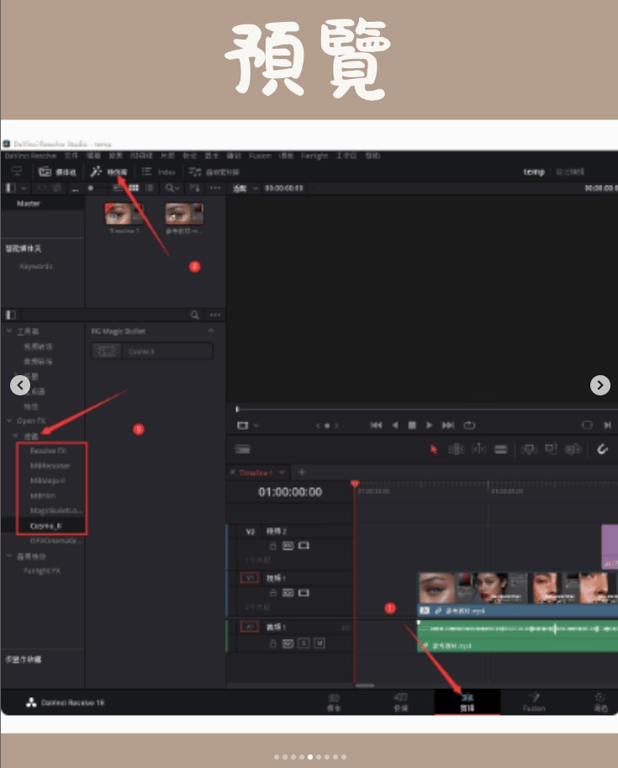Click the timeline horizontal scrollbar
This screenshot has width=618, height=768.
click(365, 686)
